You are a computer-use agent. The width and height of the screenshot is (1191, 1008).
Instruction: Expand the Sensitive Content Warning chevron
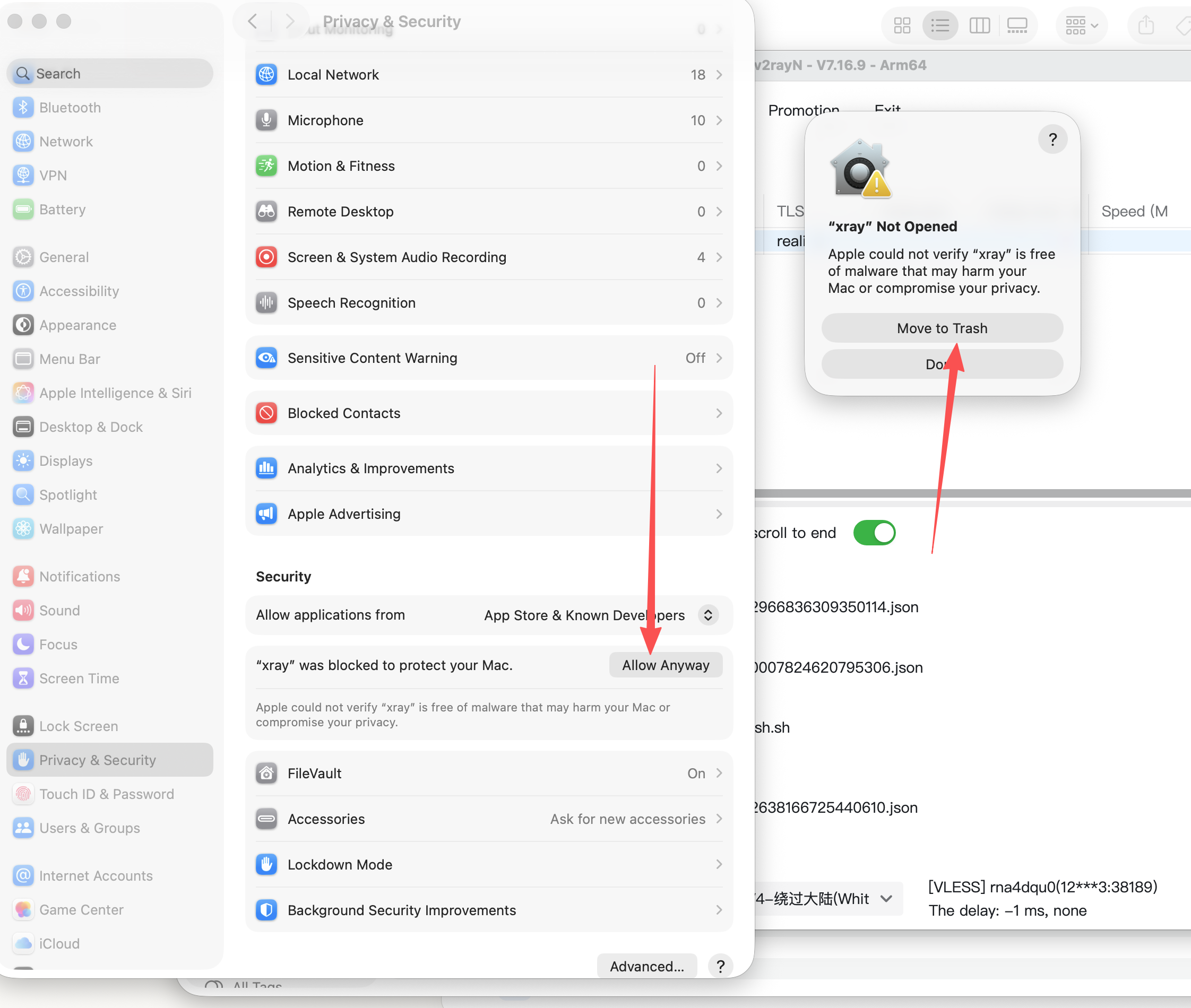(x=719, y=358)
